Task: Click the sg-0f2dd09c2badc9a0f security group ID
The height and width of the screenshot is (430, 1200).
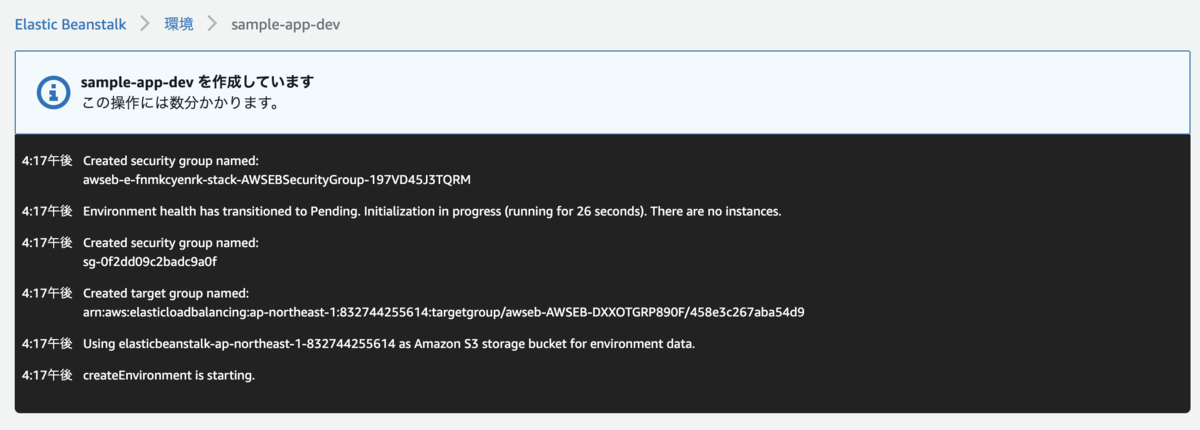Action: pos(150,262)
